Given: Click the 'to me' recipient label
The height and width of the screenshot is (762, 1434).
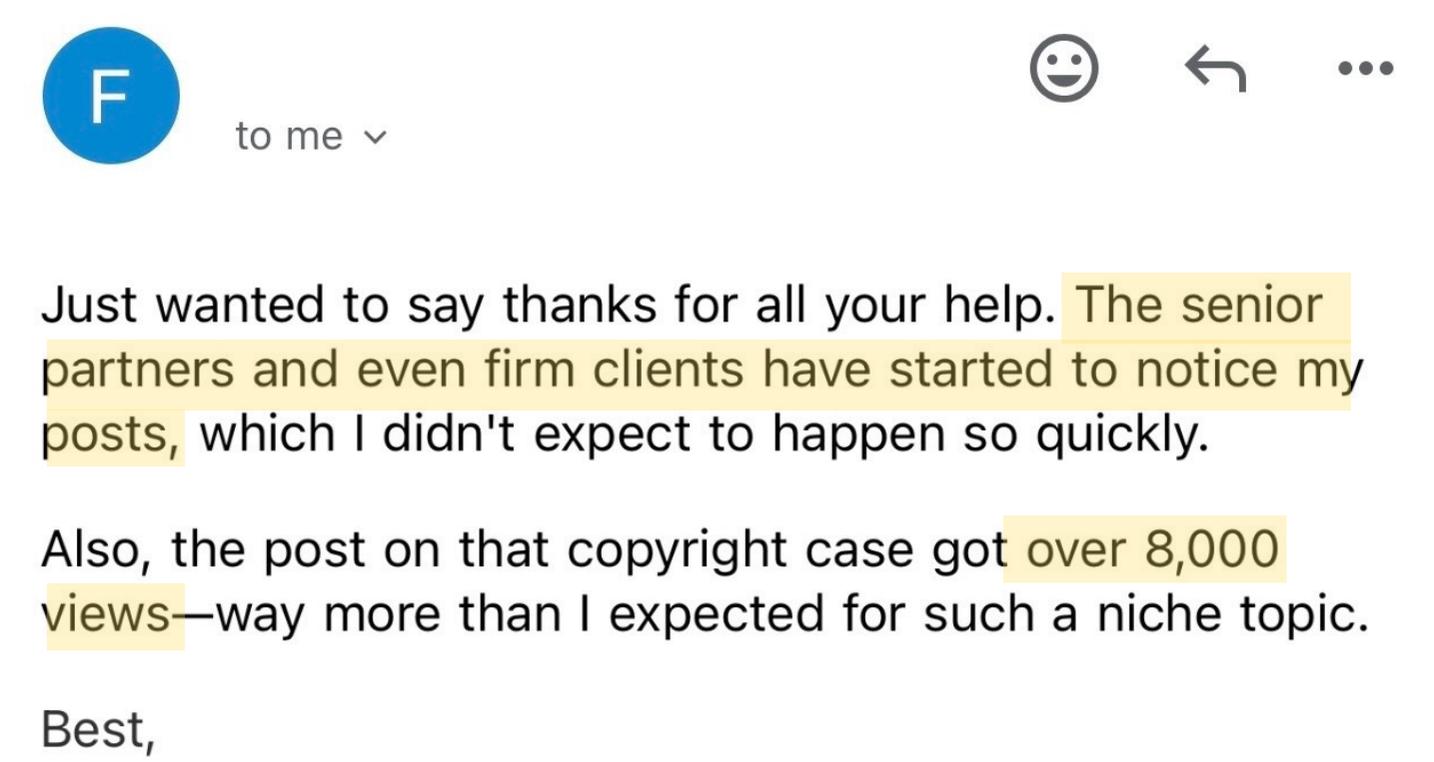Looking at the screenshot, I should click(x=289, y=137).
